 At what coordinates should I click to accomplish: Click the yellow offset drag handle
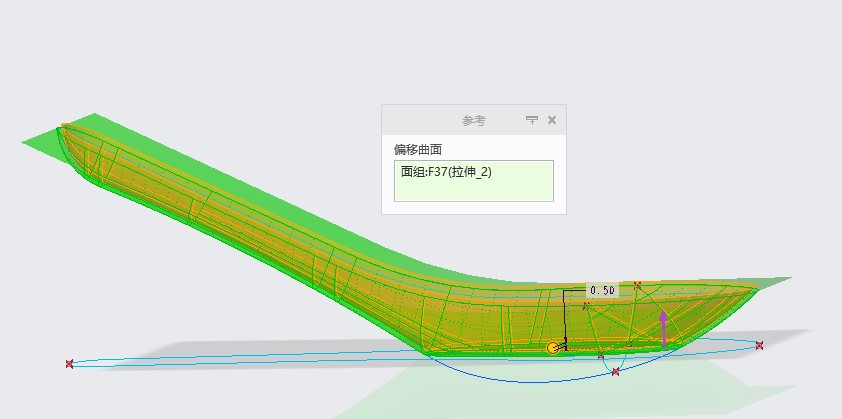pos(553,348)
